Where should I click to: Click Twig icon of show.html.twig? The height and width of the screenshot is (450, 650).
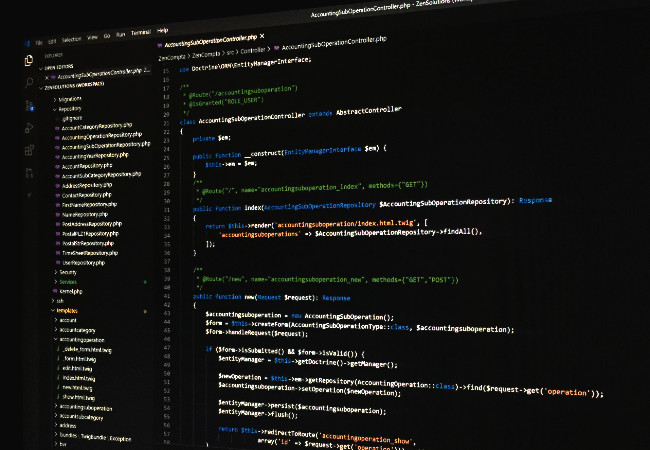[x=58, y=397]
